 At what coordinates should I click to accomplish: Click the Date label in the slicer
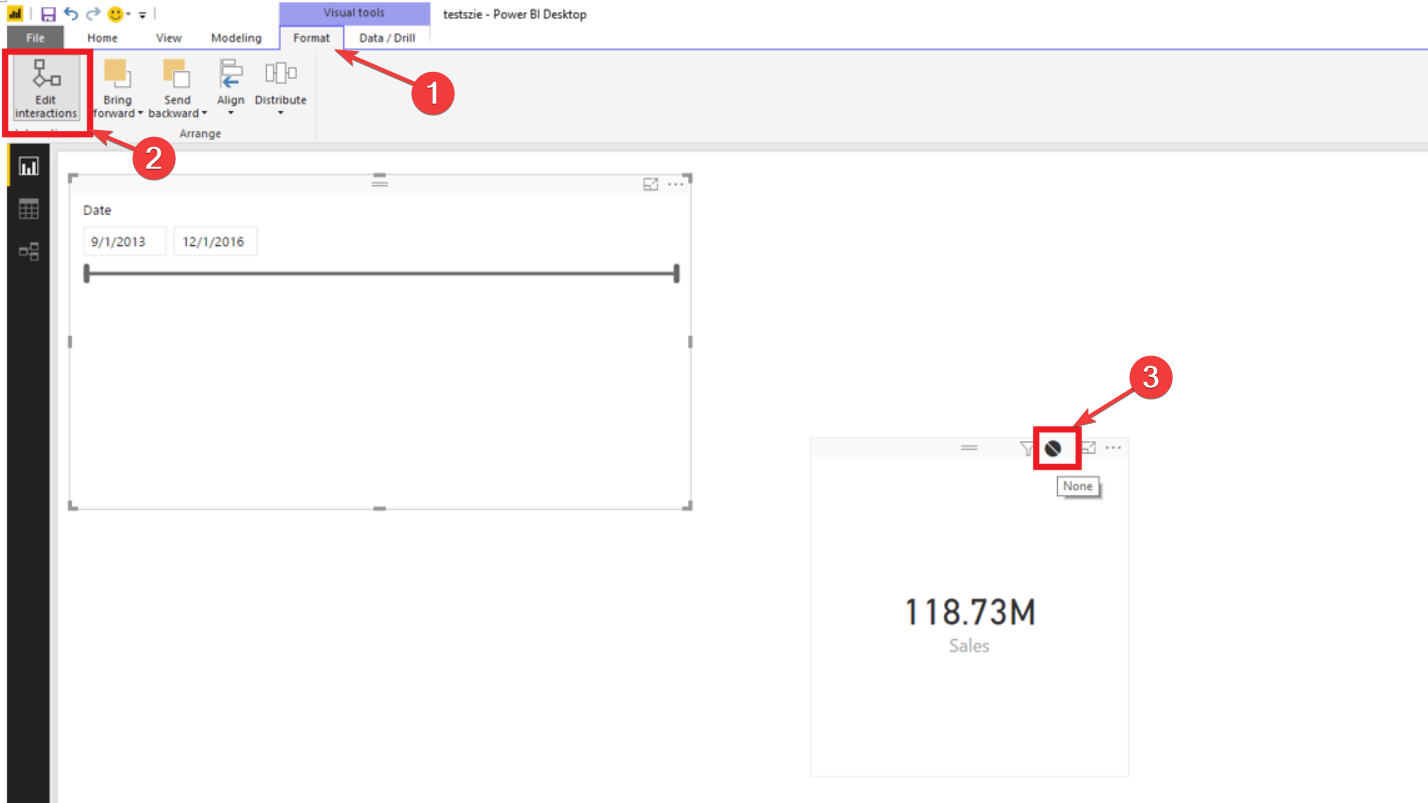(97, 210)
